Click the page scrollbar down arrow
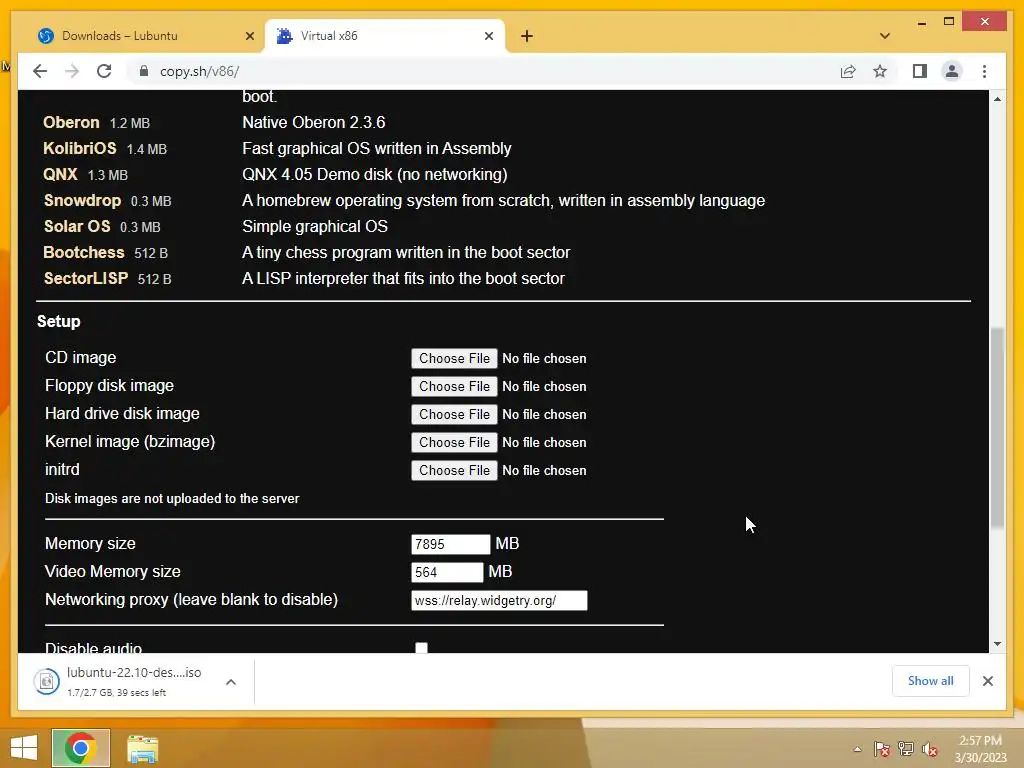1024x768 pixels. coord(997,644)
